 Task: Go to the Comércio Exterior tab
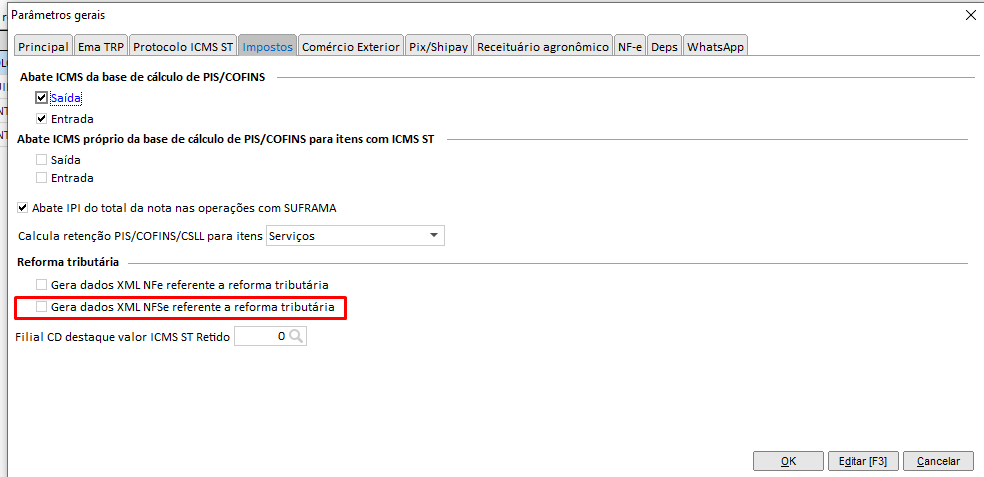(350, 46)
